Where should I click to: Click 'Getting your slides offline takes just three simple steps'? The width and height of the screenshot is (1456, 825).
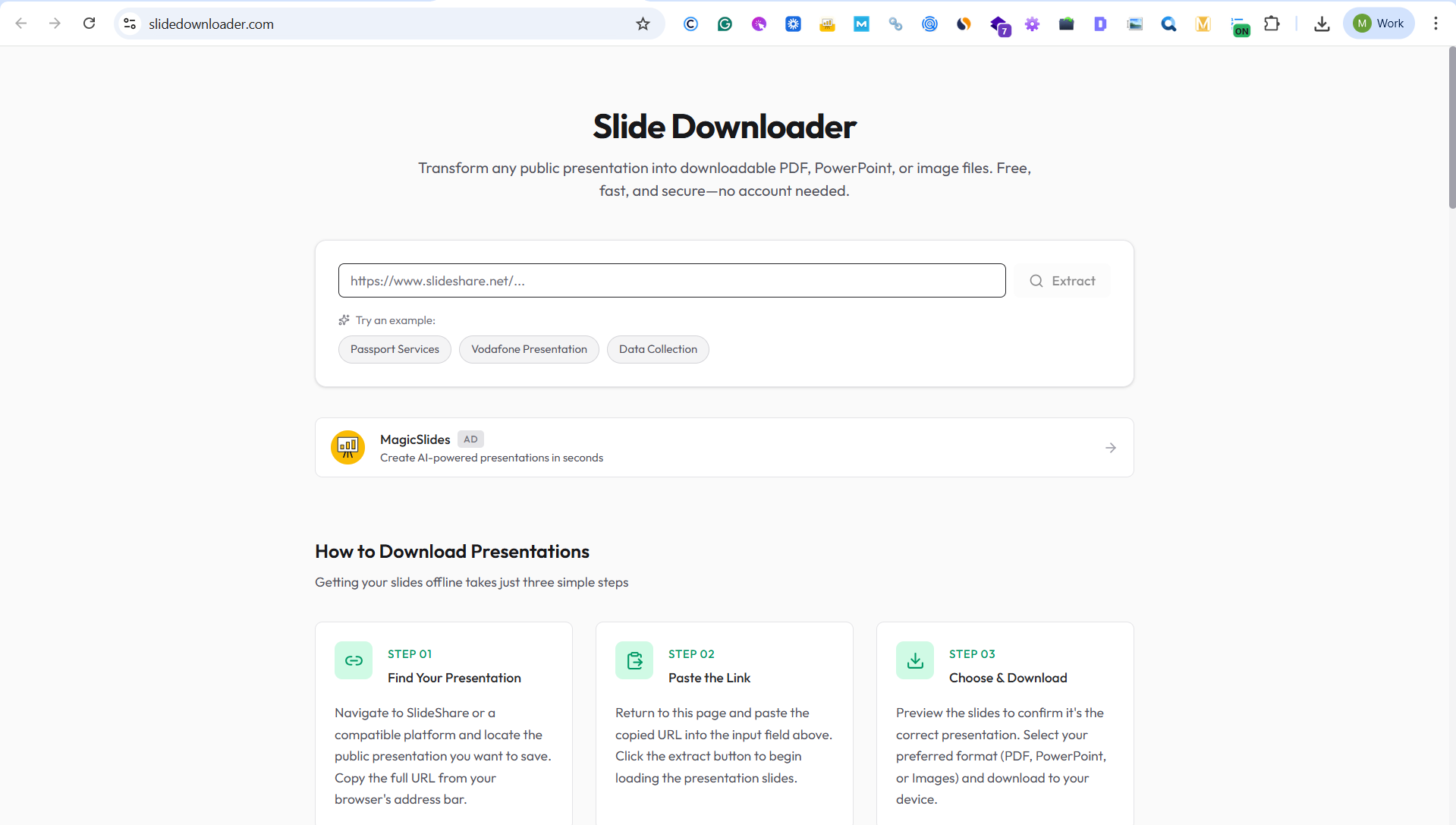[471, 582]
